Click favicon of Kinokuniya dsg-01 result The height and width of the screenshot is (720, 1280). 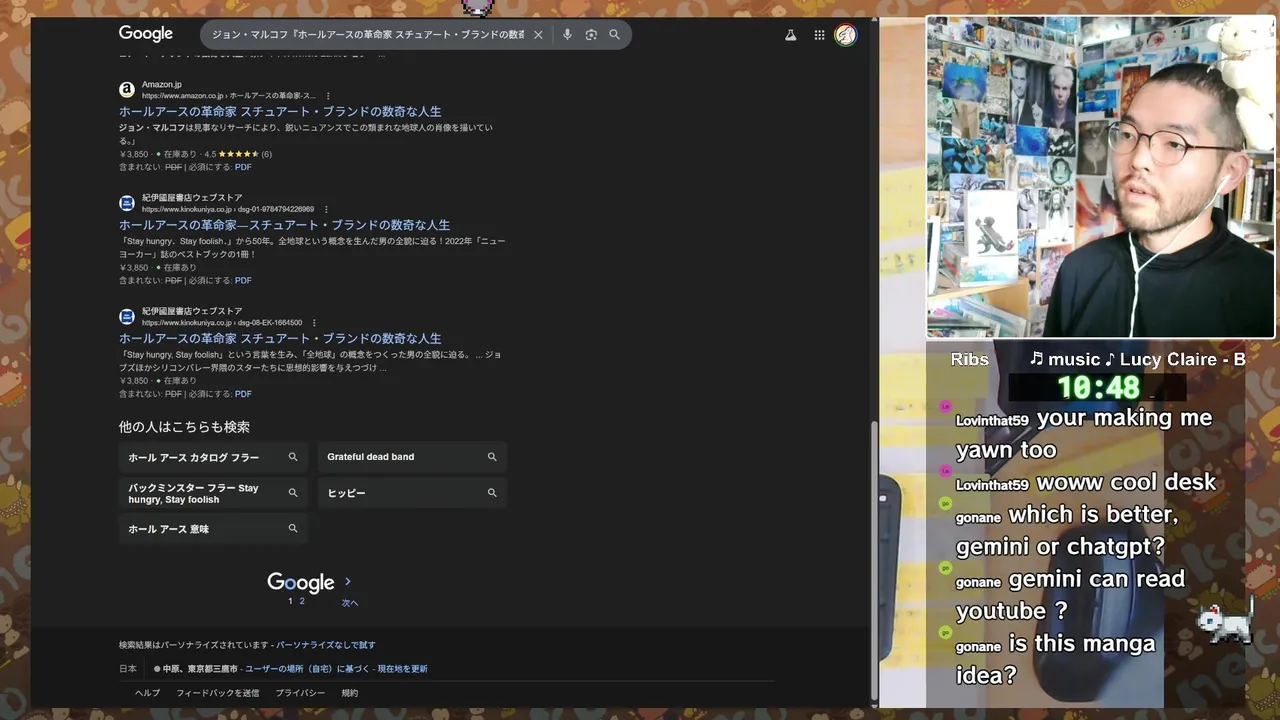(127, 203)
